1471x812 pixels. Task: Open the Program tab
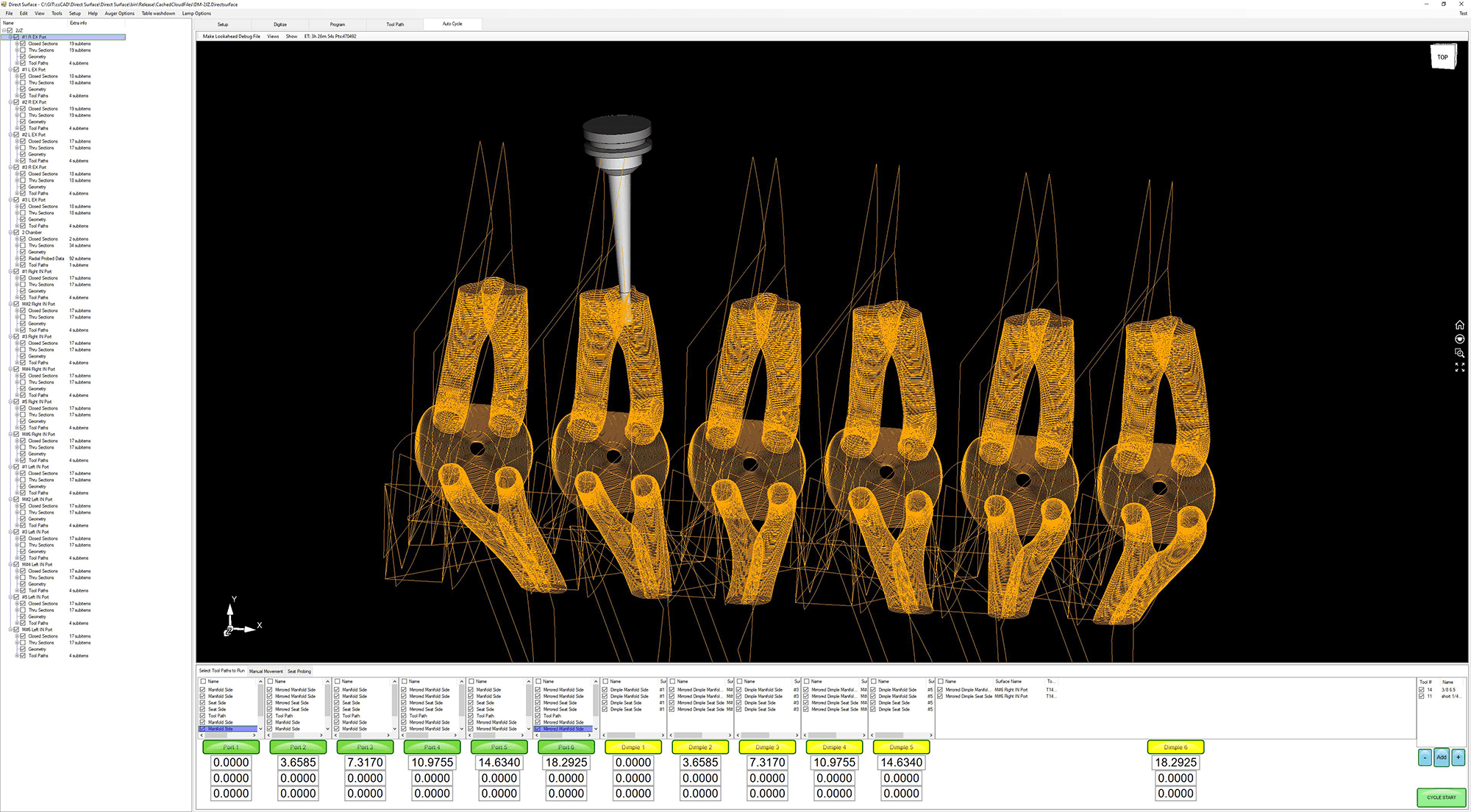click(x=338, y=24)
